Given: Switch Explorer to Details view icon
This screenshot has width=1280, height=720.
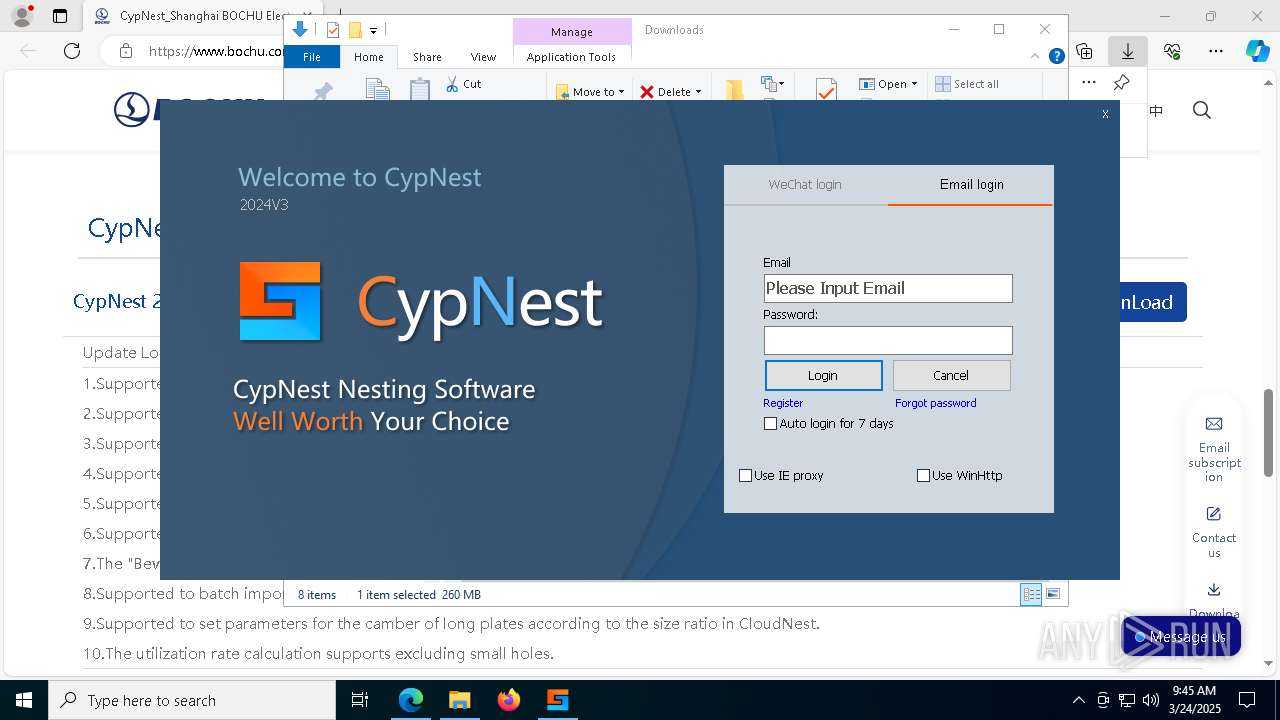Looking at the screenshot, I should (x=1031, y=594).
